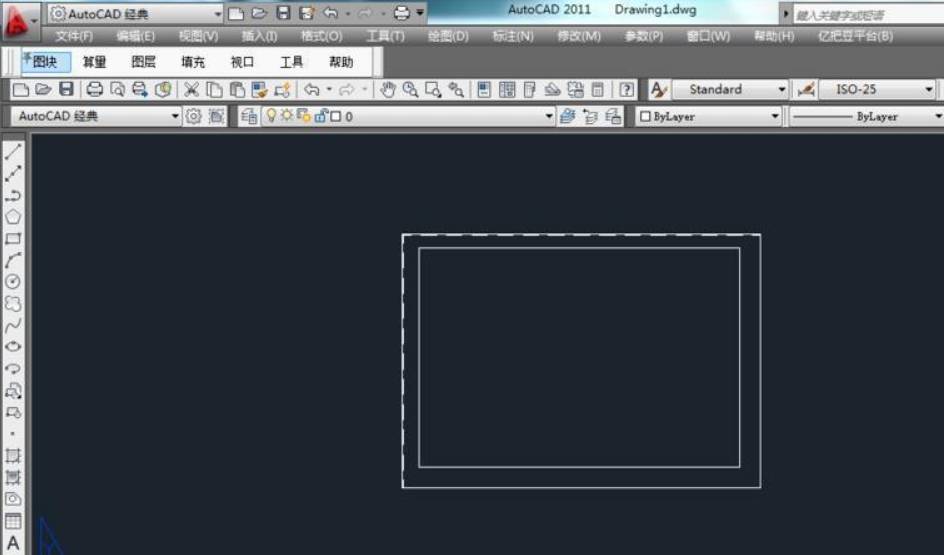945x555 pixels.
Task: Select the Circle drawing tool
Action: point(13,282)
